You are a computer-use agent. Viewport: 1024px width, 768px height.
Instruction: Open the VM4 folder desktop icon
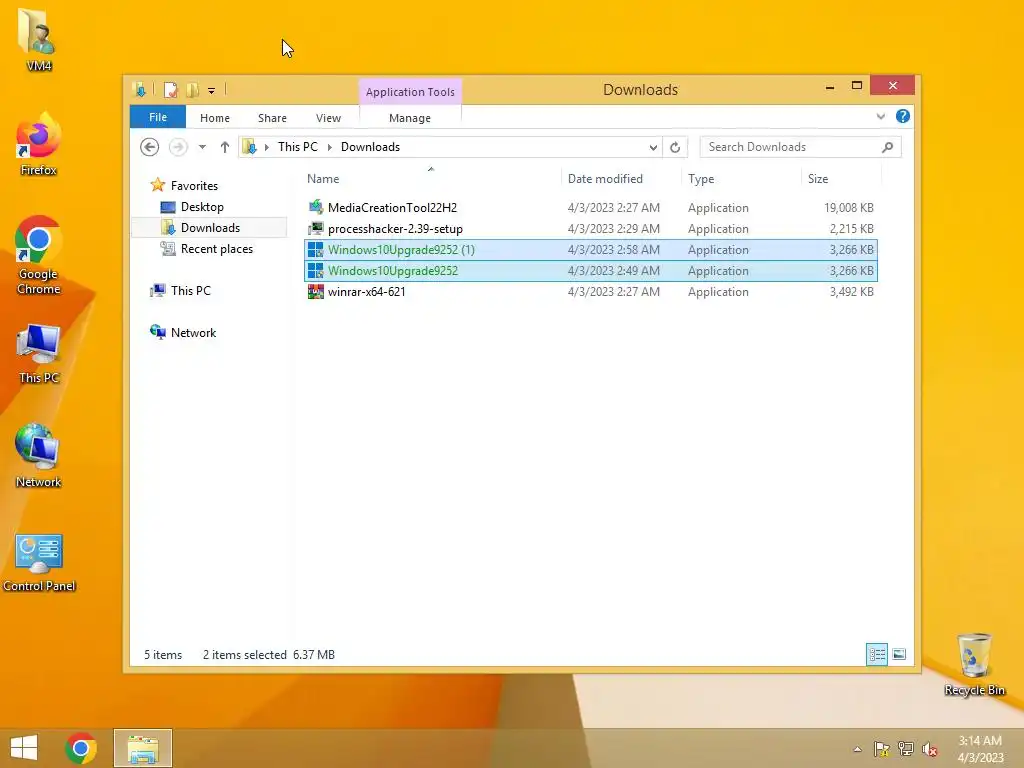pos(38,38)
